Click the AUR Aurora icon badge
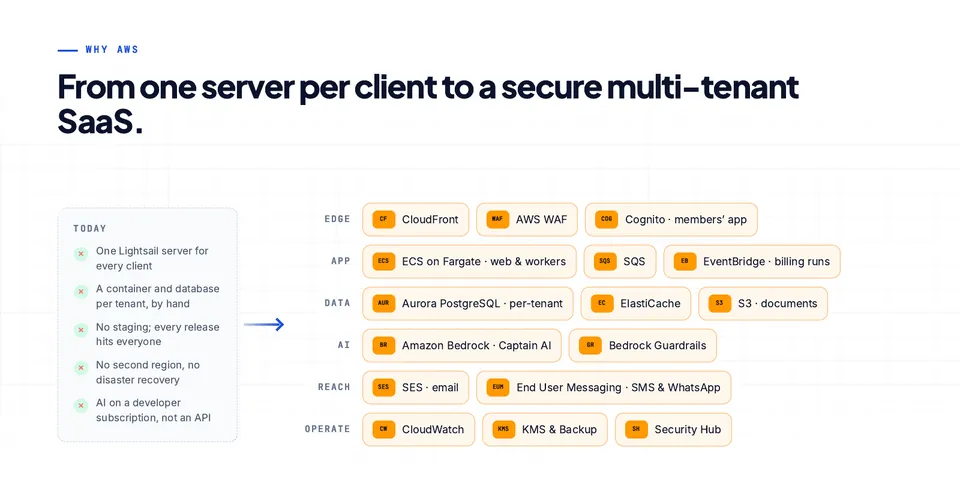This screenshot has height=480, width=960. click(383, 303)
